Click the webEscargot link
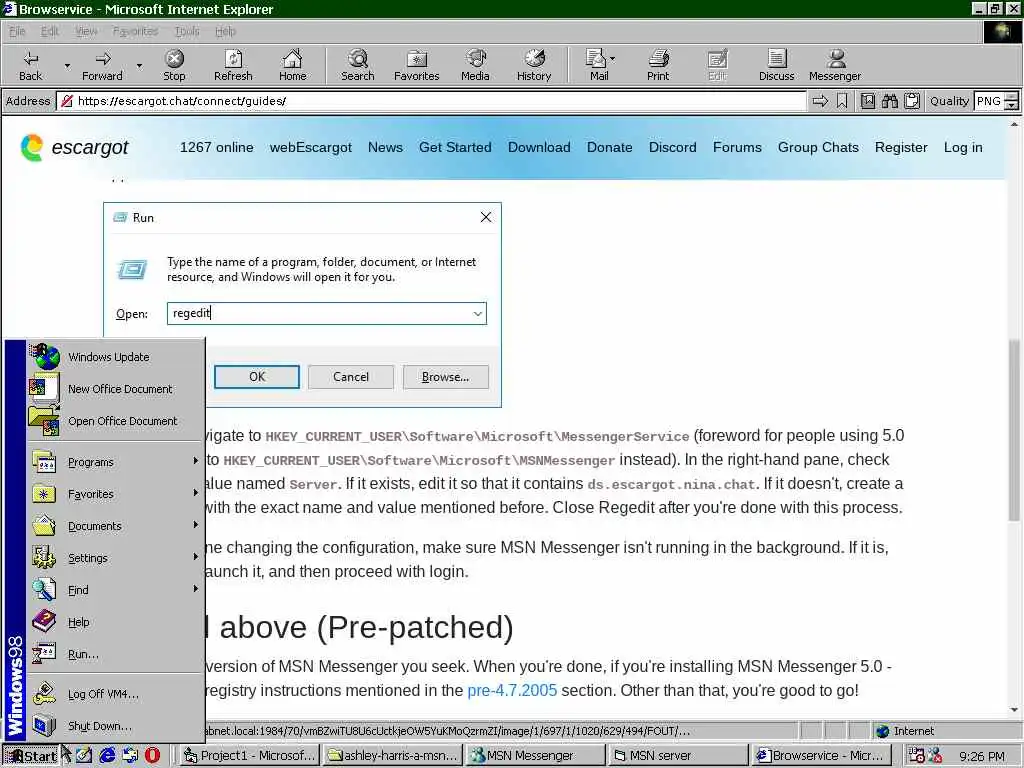The width and height of the screenshot is (1024, 768). pos(311,148)
